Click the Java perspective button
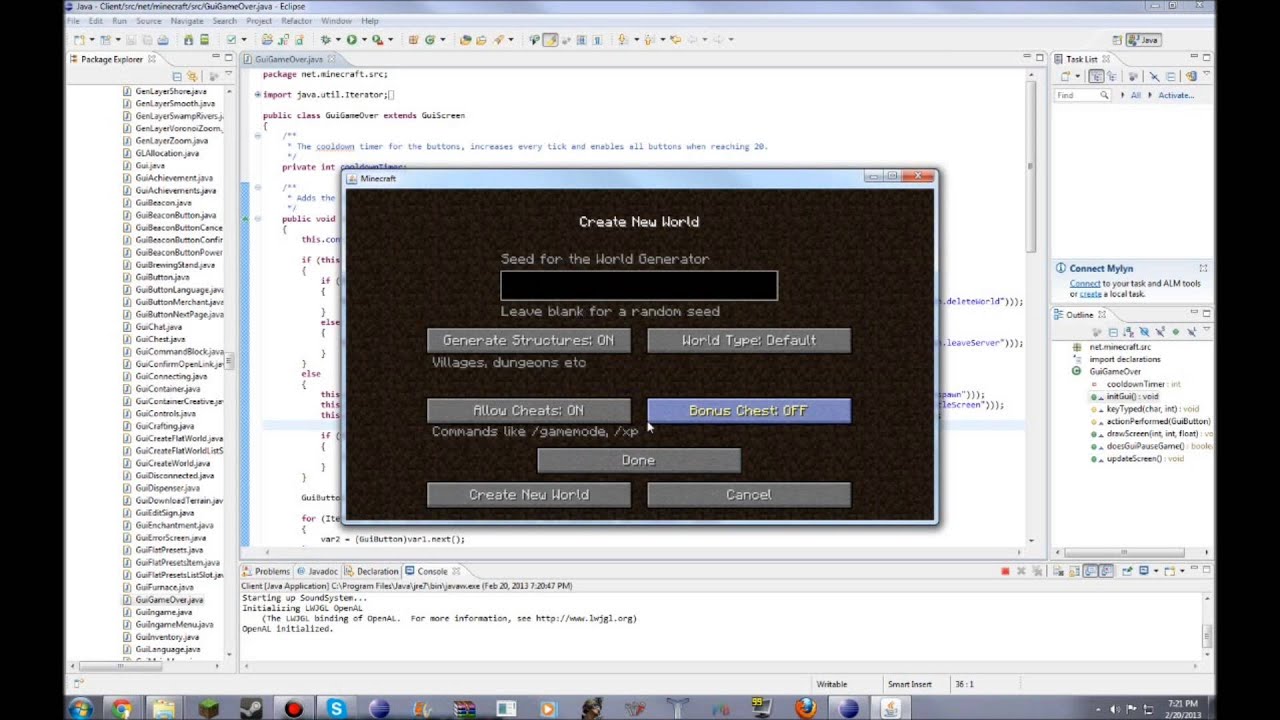The image size is (1280, 720). [1143, 40]
